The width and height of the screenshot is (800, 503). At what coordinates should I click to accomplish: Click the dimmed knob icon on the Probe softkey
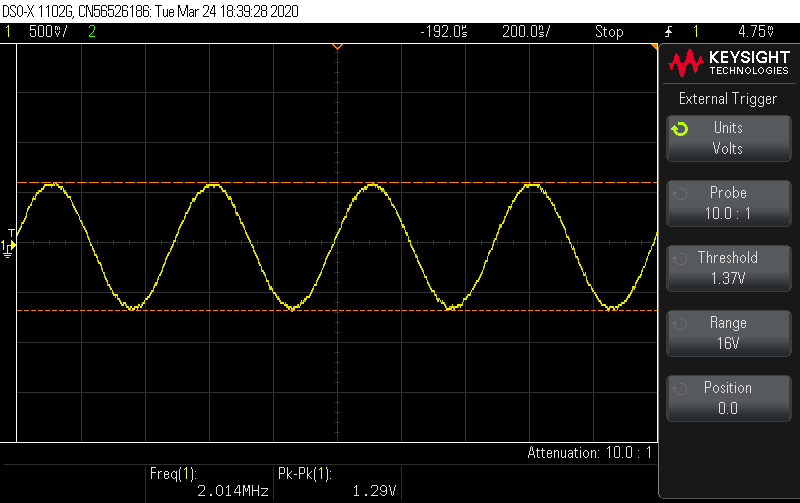pos(680,194)
